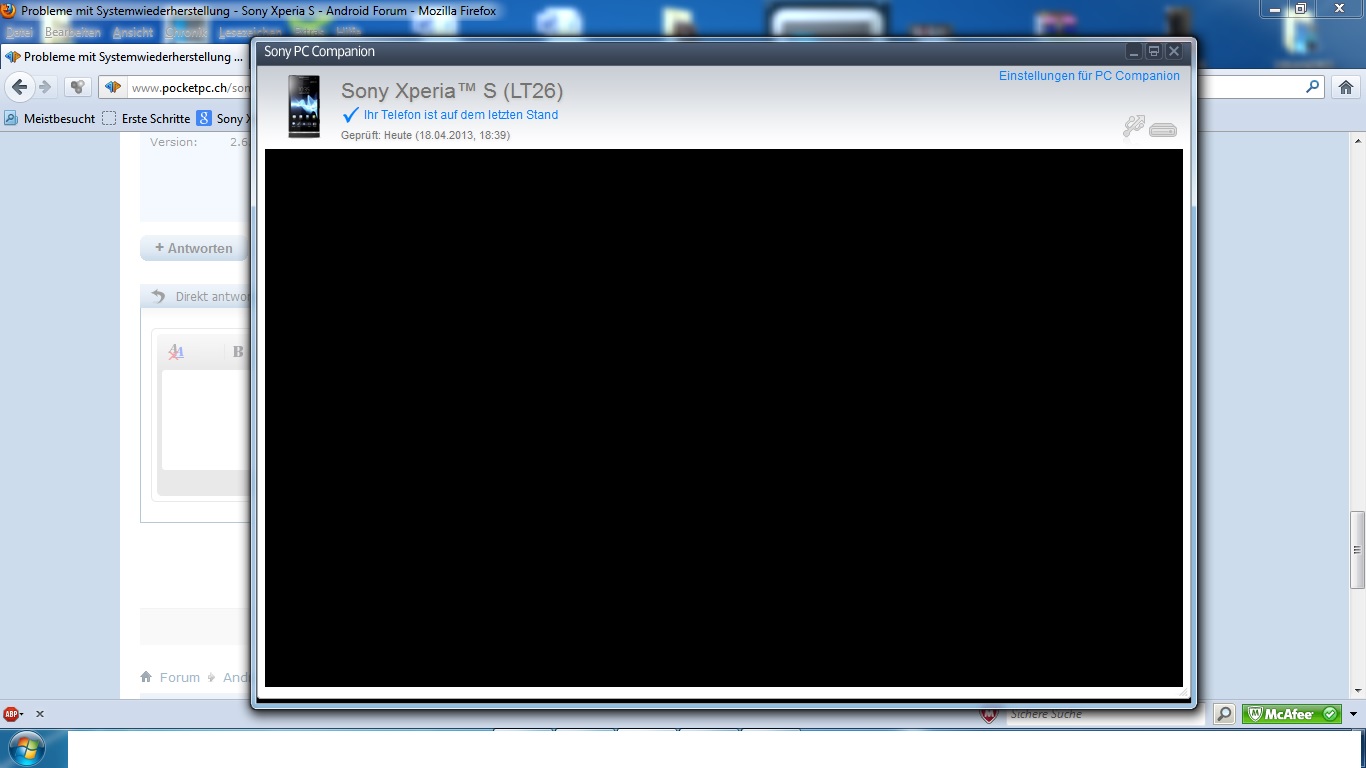Viewport: 1366px width, 768px height.
Task: Click the Firefox icon beside the back/forward arrows
Action: click(x=78, y=87)
